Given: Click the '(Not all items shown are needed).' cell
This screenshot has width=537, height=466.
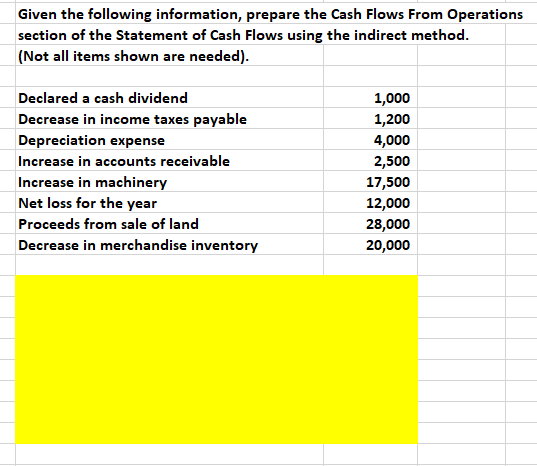Looking at the screenshot, I should click(x=169, y=56).
